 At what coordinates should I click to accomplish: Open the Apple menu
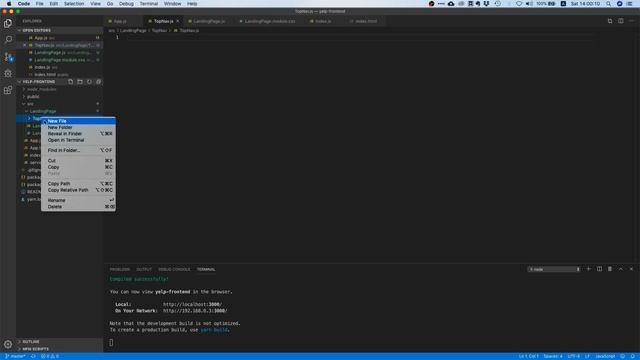tap(9, 4)
